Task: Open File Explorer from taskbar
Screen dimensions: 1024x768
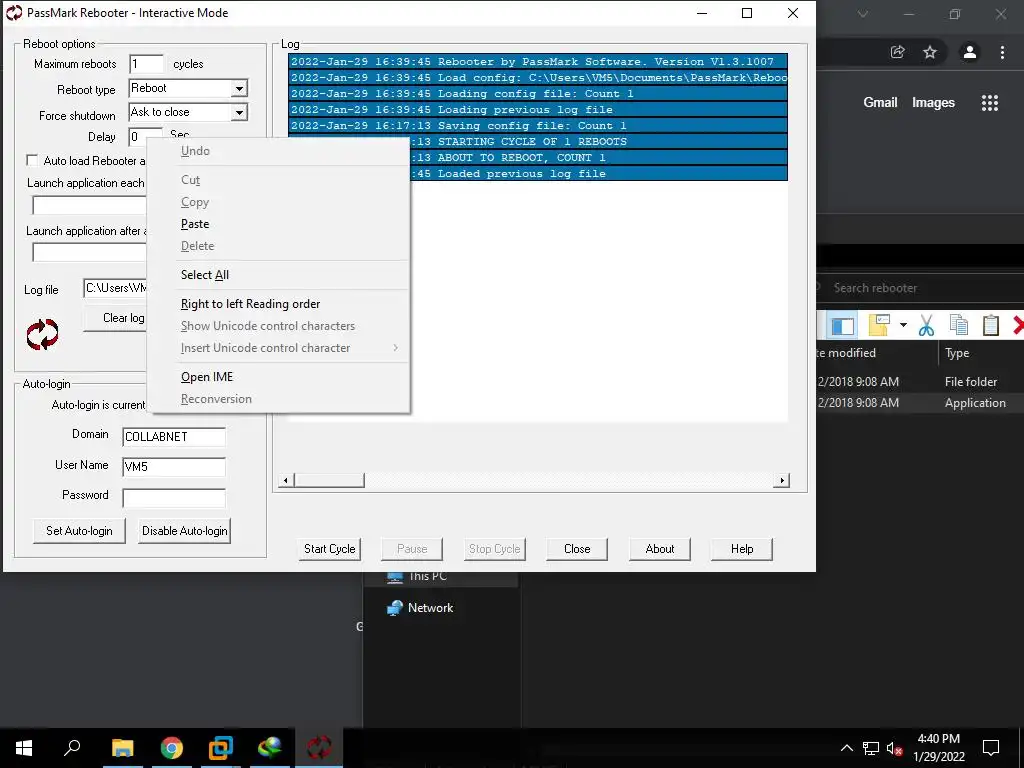Action: [x=122, y=748]
